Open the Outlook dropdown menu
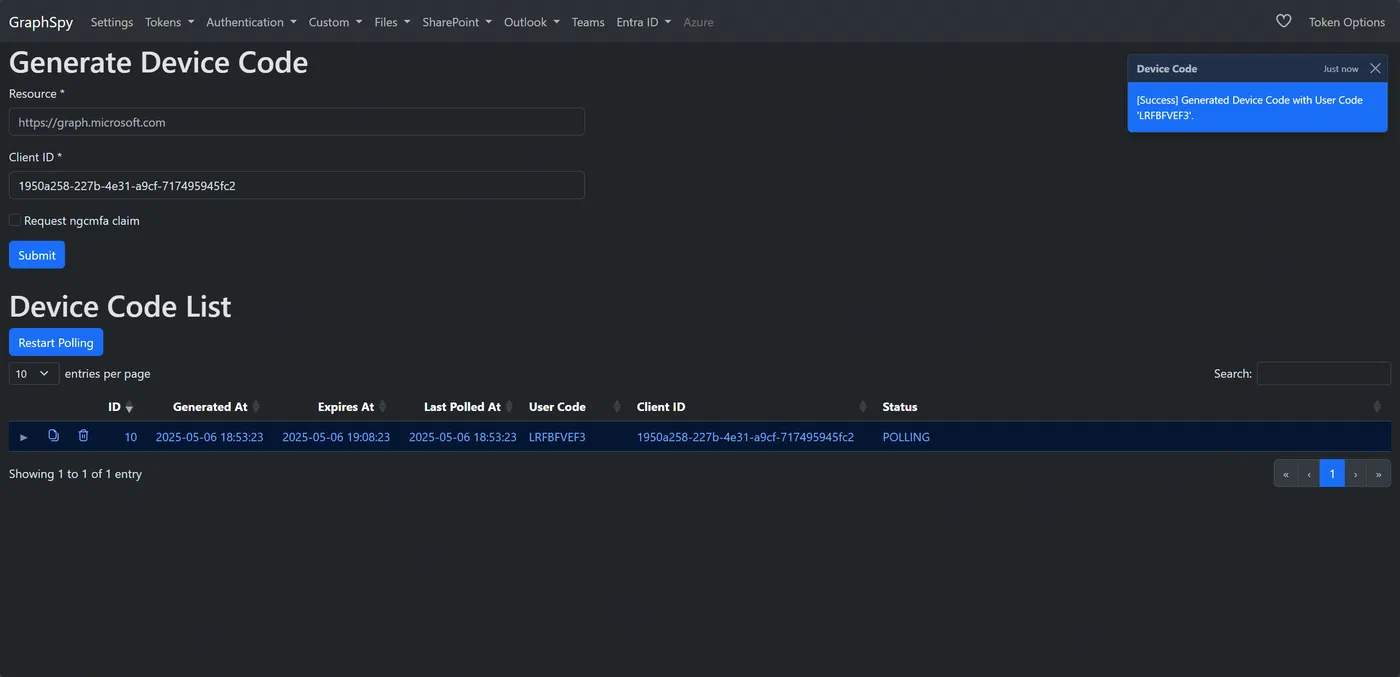This screenshot has width=1400, height=677. coord(532,22)
